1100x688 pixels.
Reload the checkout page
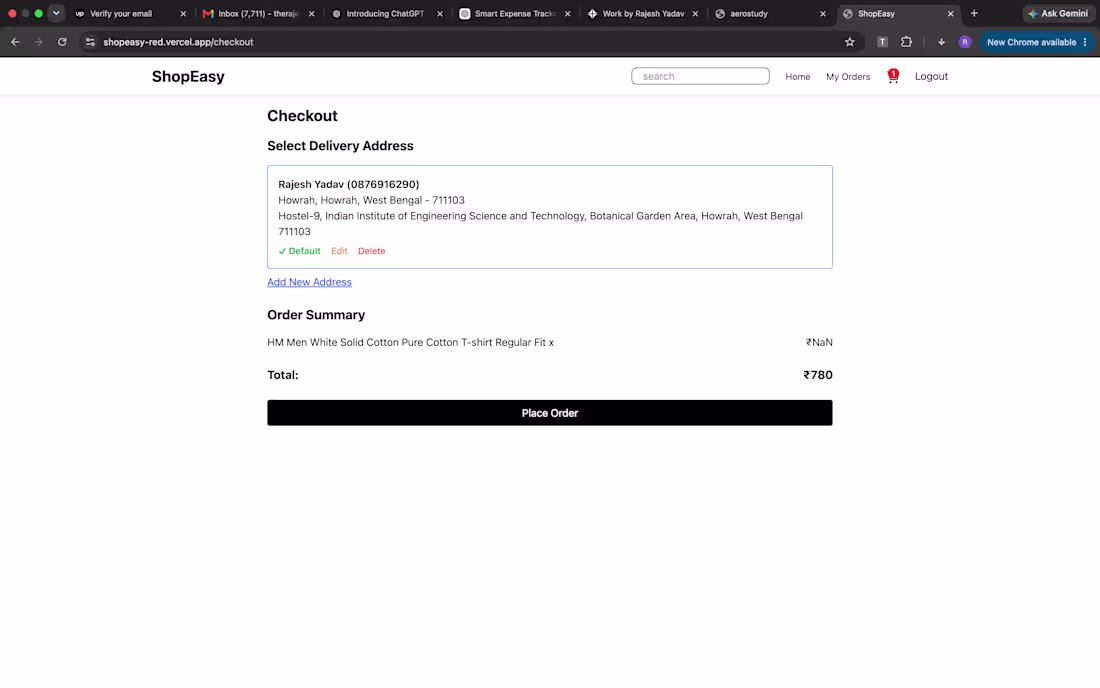[62, 42]
